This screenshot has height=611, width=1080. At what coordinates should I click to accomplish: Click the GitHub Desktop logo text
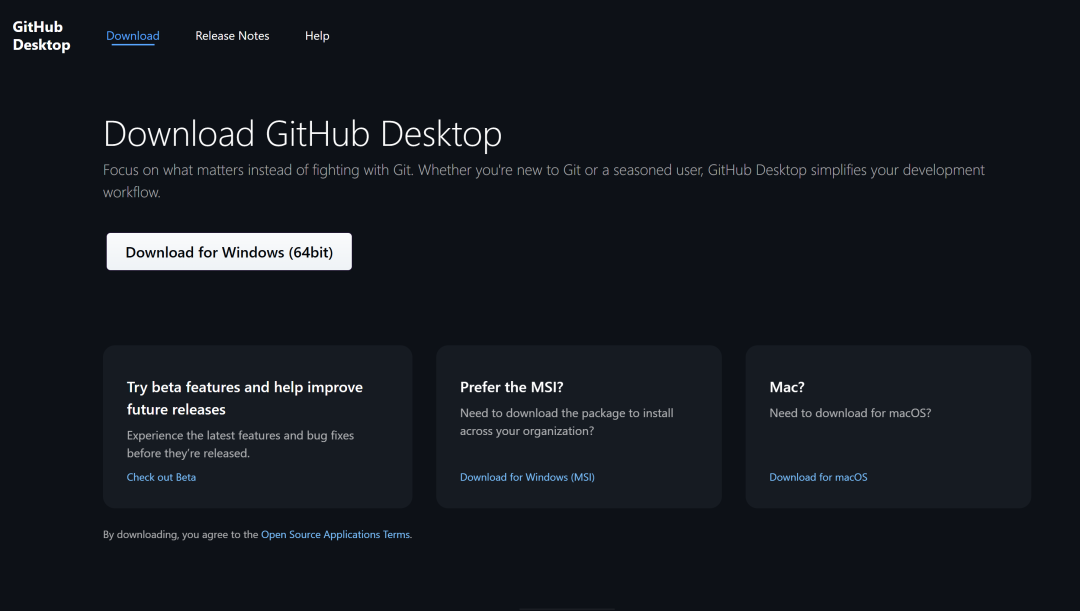coord(41,36)
